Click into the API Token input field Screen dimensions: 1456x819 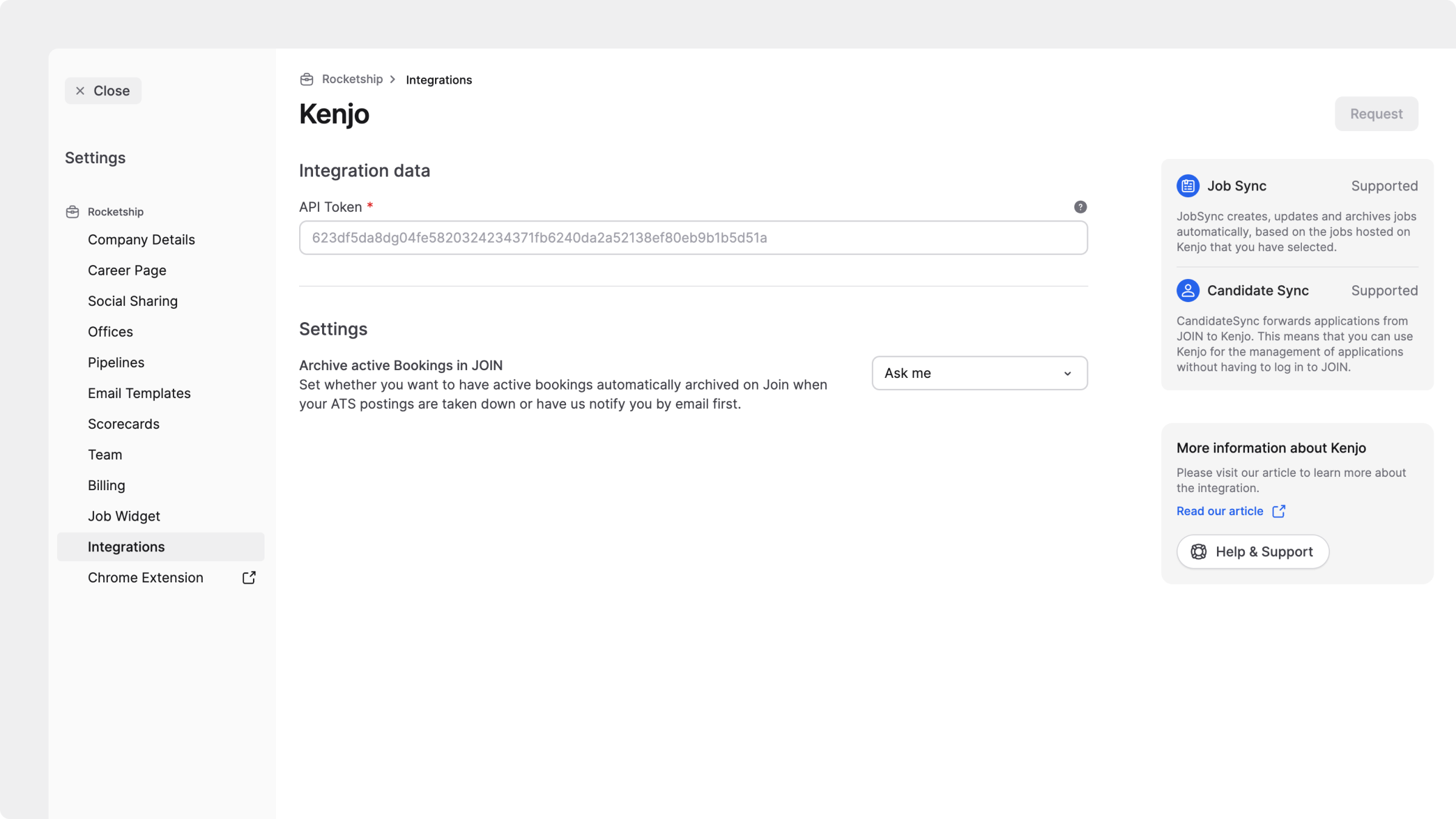[693, 238]
